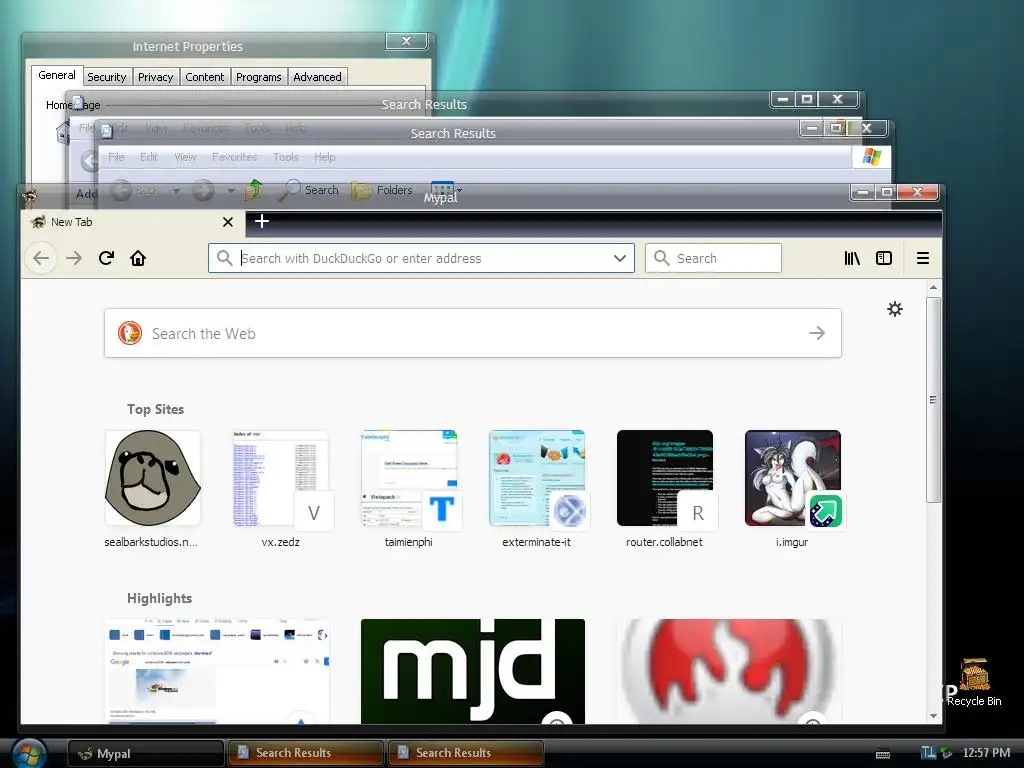Click the Up folder icon in Search Results window
This screenshot has width=1024, height=768.
click(x=254, y=190)
